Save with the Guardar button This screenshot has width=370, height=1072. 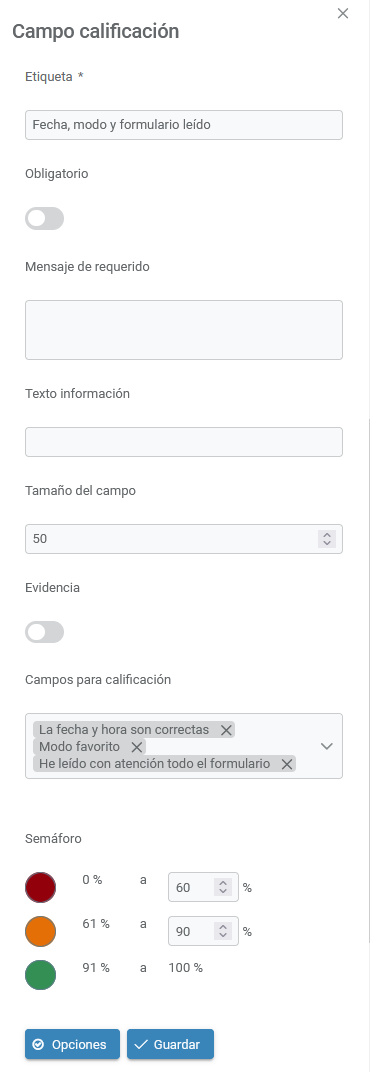[170, 1045]
